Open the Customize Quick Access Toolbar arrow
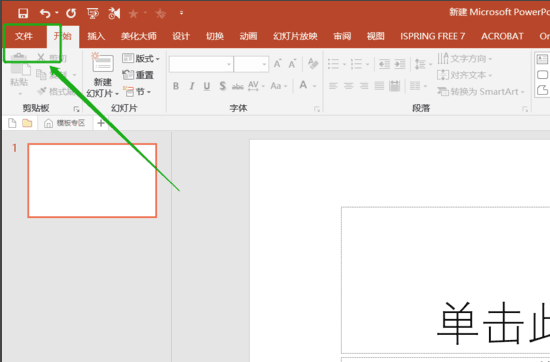The image size is (550, 362). click(x=181, y=13)
